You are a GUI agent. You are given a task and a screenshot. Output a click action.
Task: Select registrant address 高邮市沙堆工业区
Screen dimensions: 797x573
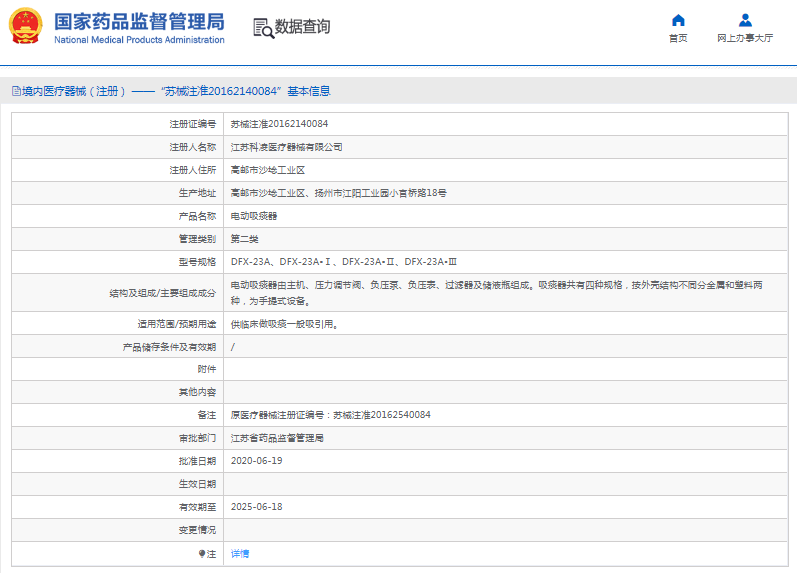coord(268,170)
